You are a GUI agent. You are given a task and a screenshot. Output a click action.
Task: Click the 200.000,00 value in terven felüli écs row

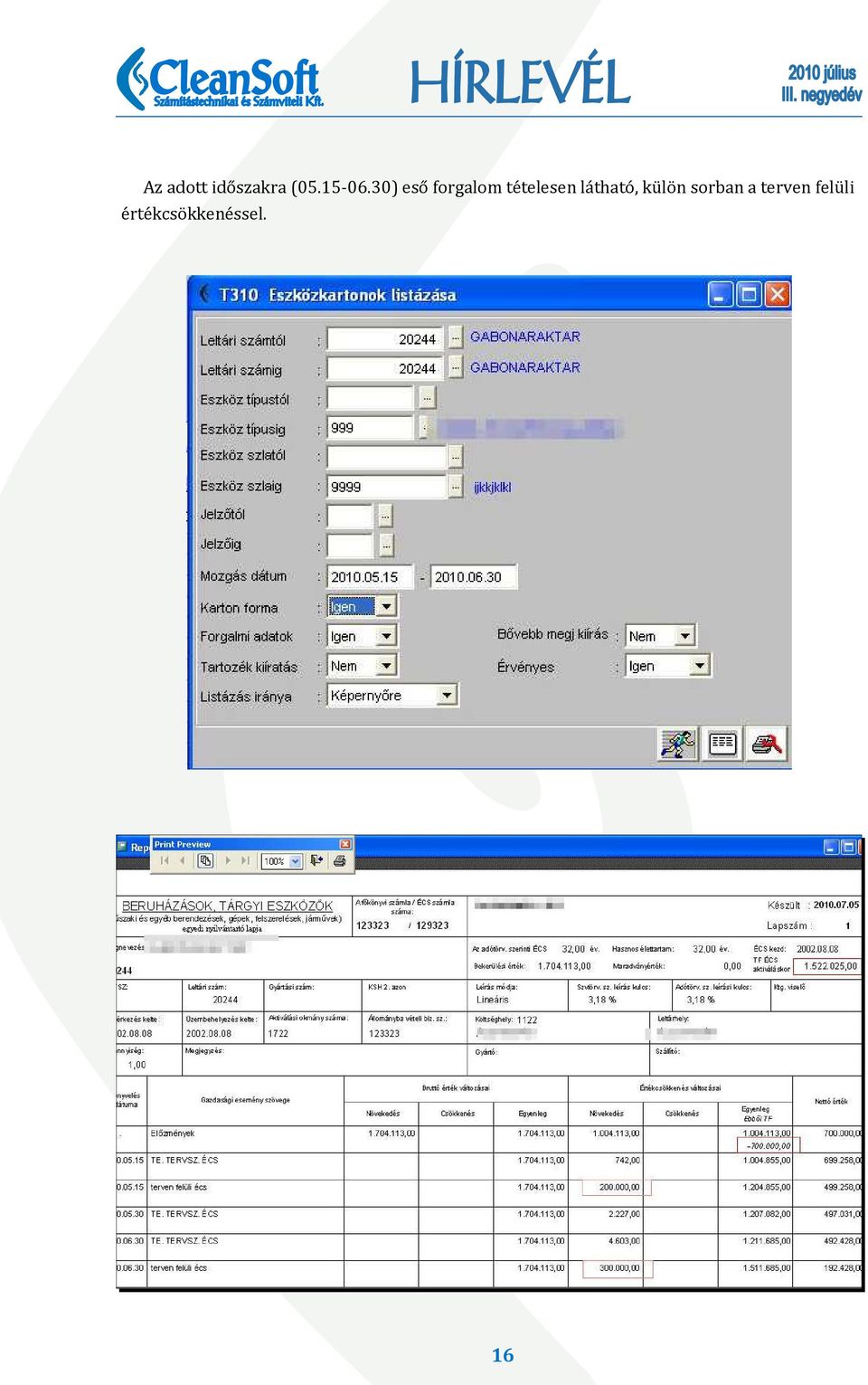point(619,1187)
